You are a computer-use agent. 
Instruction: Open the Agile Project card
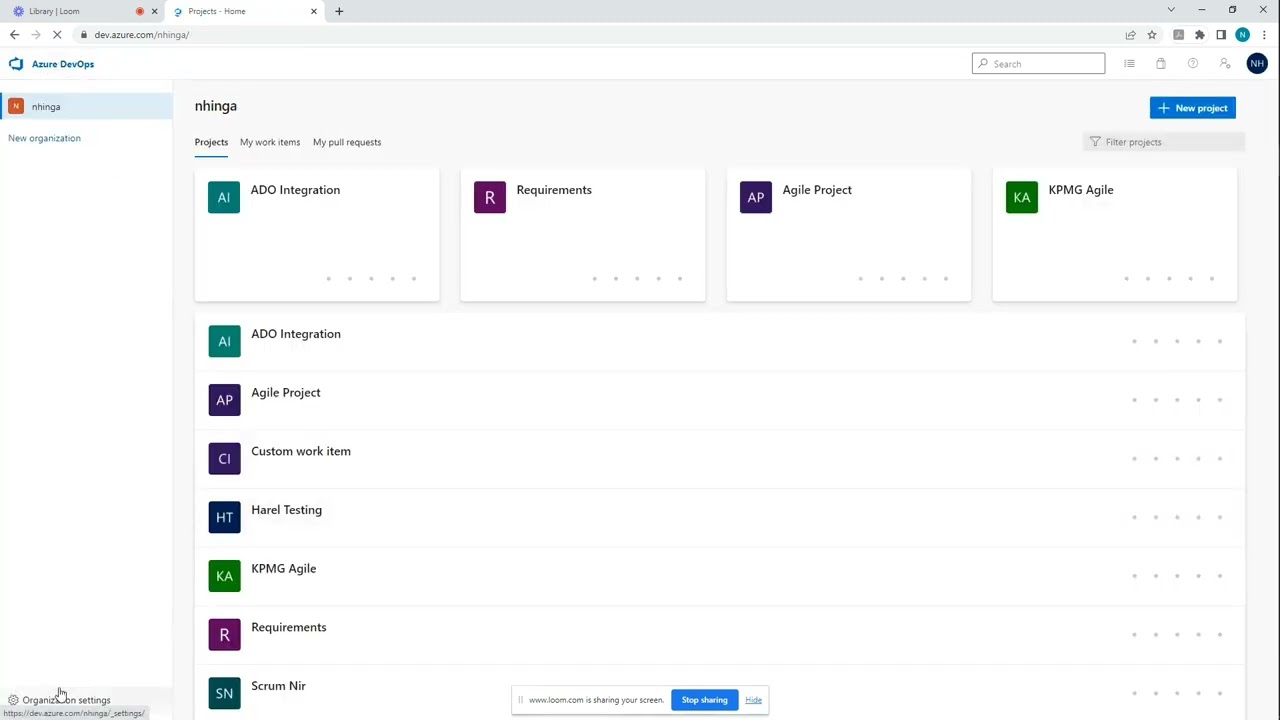(849, 235)
